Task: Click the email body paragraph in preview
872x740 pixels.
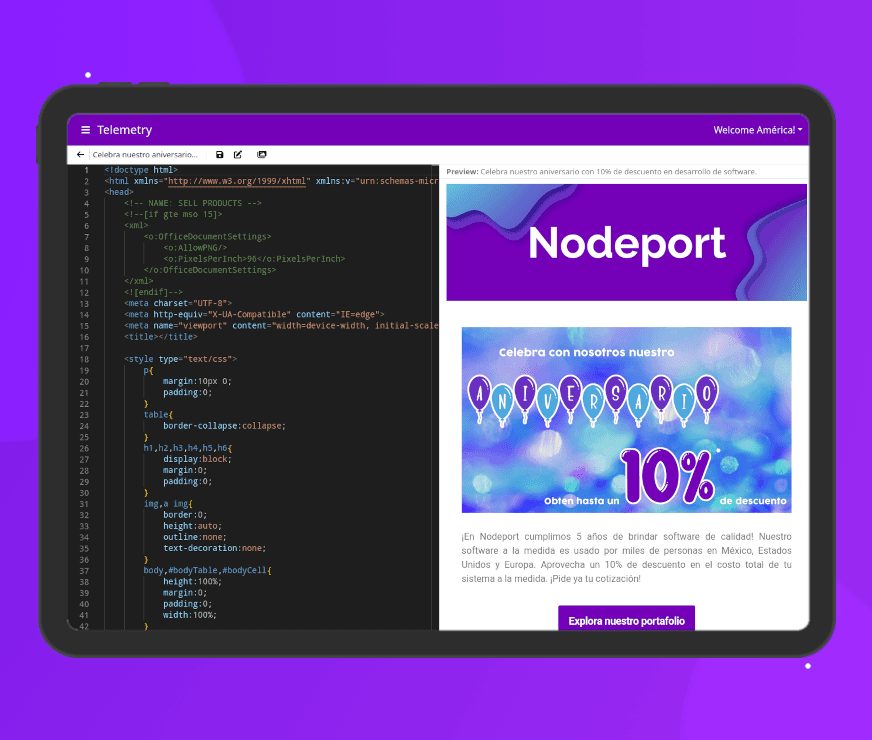Action: (x=626, y=558)
